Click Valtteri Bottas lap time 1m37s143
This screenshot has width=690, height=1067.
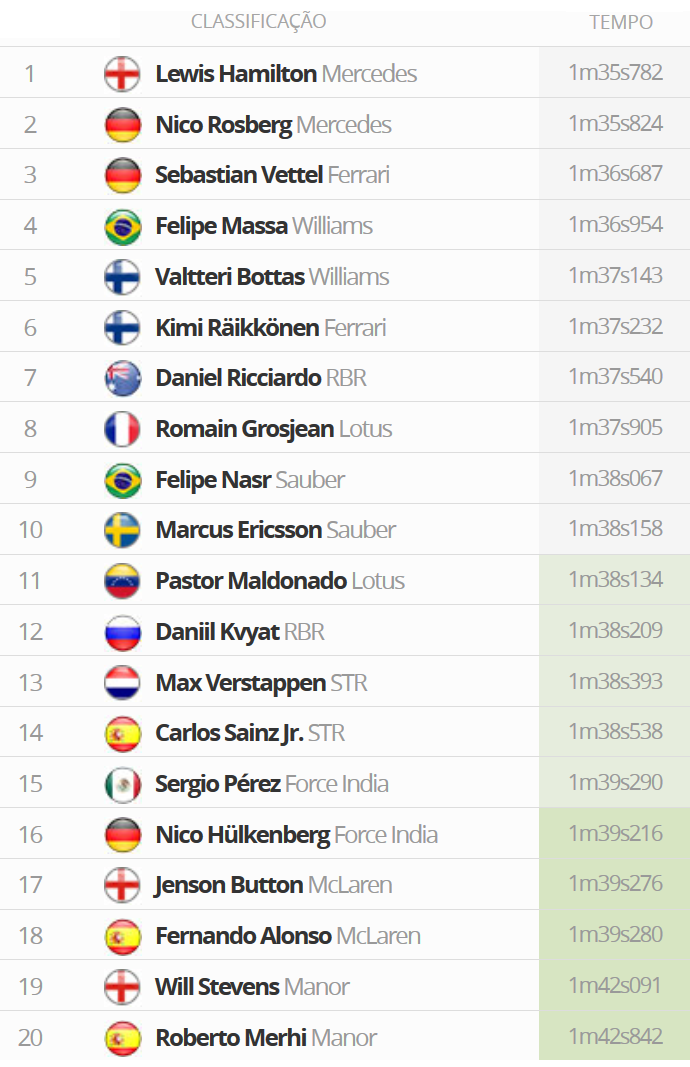click(616, 275)
